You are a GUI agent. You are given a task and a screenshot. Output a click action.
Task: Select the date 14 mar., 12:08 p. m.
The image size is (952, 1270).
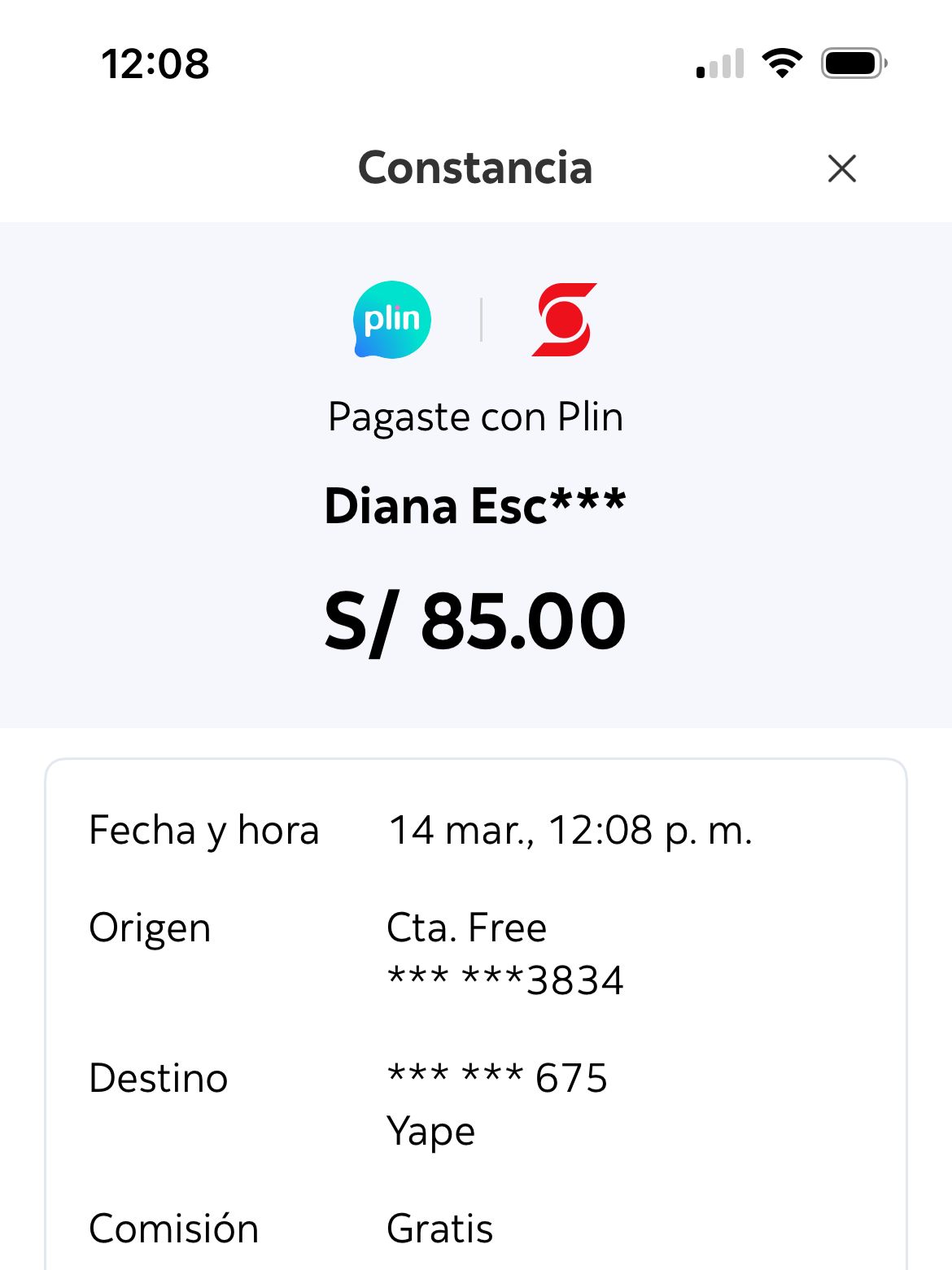pos(570,831)
